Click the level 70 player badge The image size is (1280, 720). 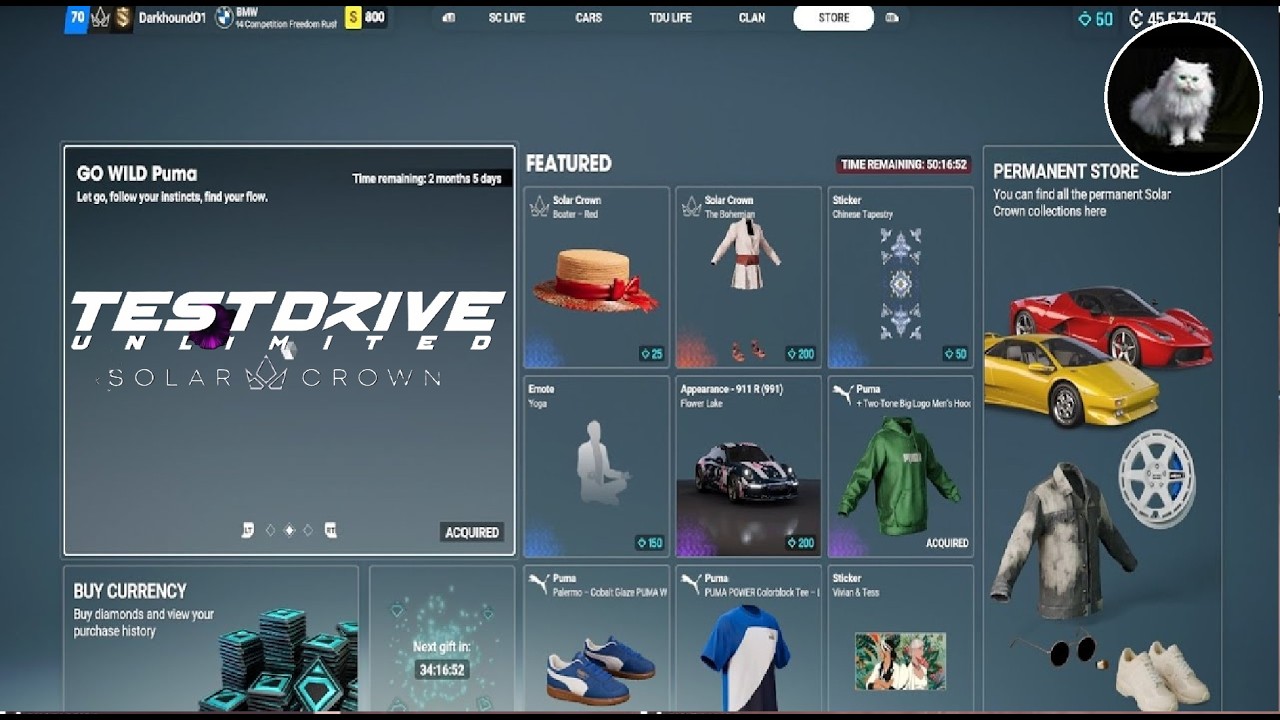(x=76, y=18)
